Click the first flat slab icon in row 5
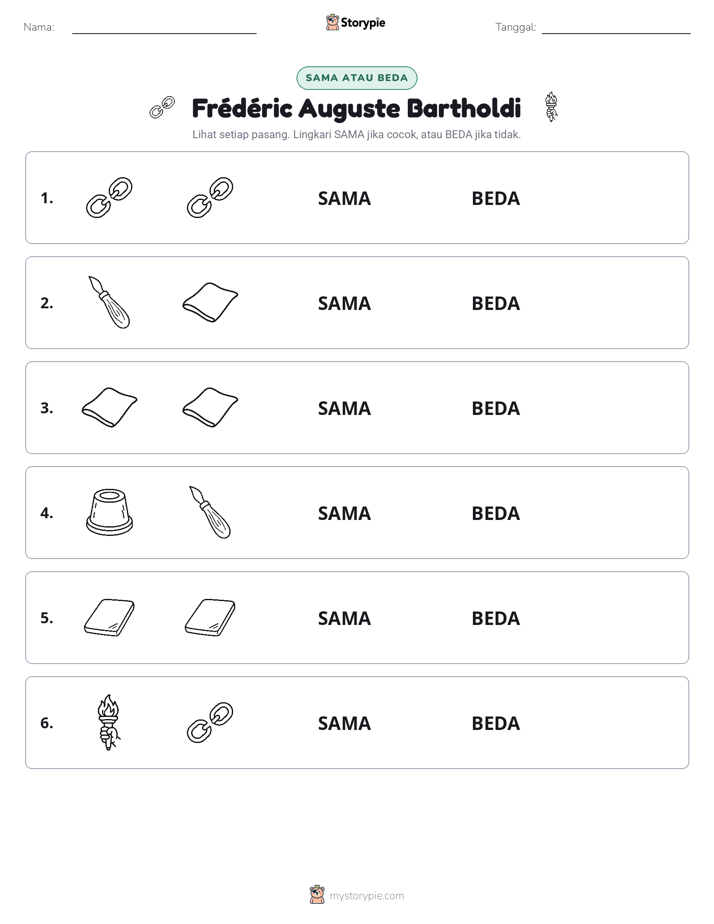This screenshot has height=924, width=714. click(110, 618)
